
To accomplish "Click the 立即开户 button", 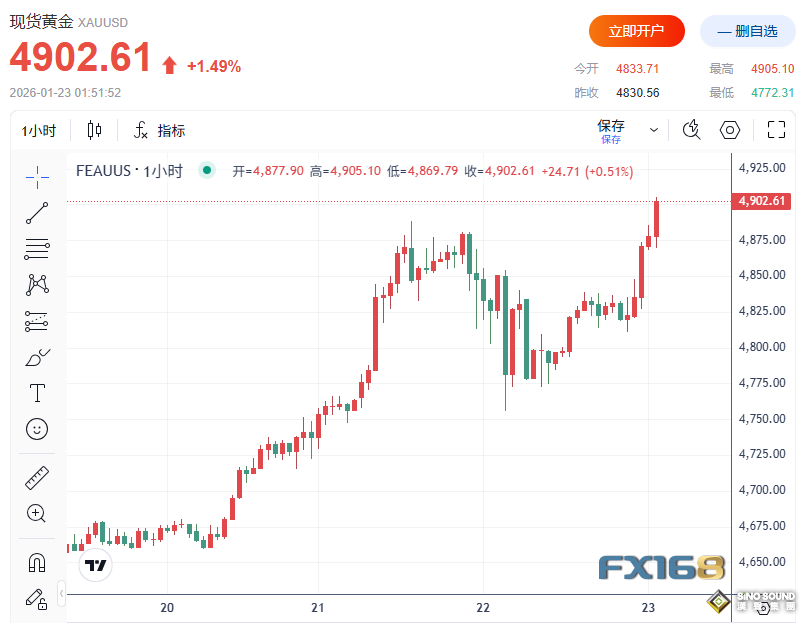I will (636, 31).
